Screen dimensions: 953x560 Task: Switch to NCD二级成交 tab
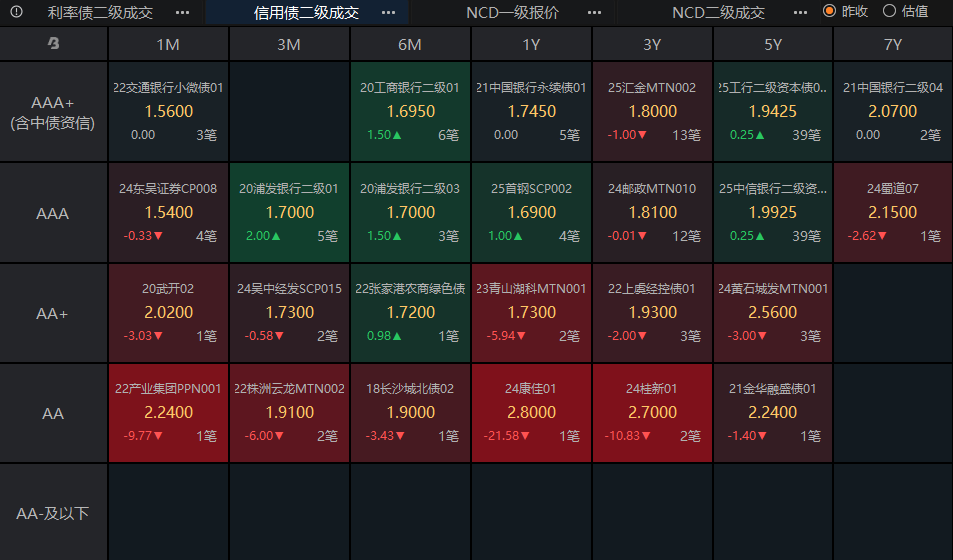(718, 13)
